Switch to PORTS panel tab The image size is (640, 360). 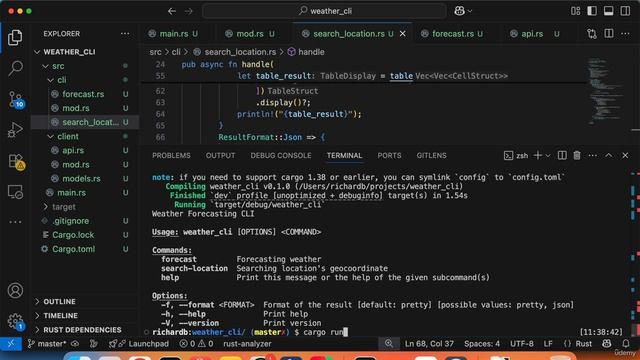[x=389, y=156]
